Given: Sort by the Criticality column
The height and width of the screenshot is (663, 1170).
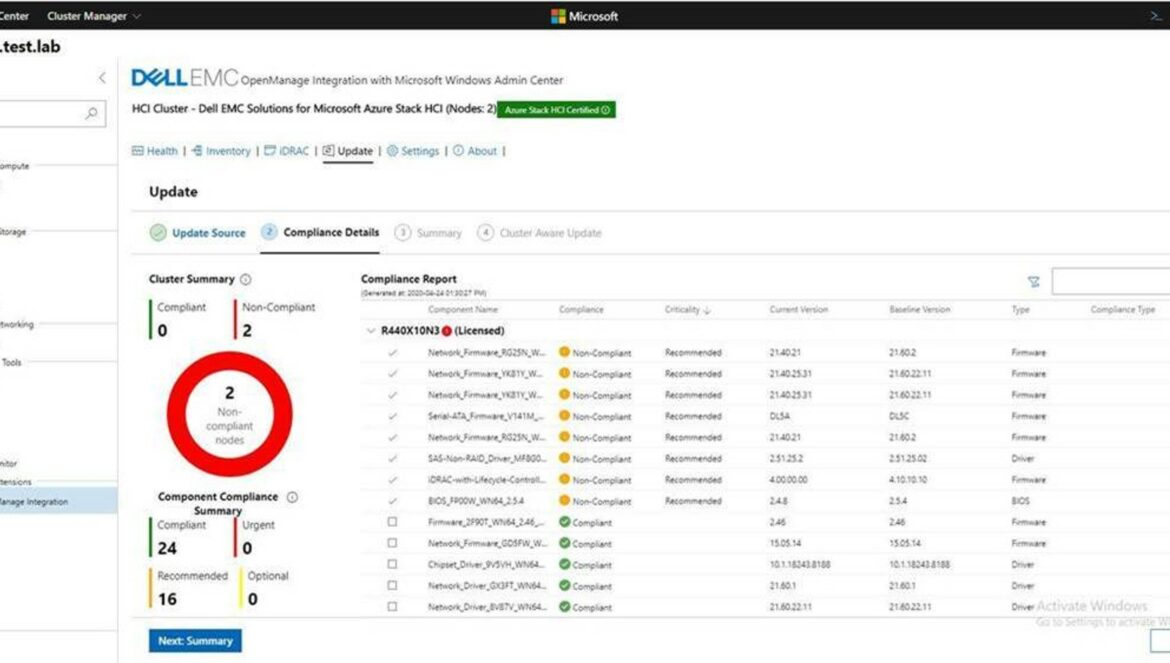Looking at the screenshot, I should pyautogui.click(x=687, y=309).
